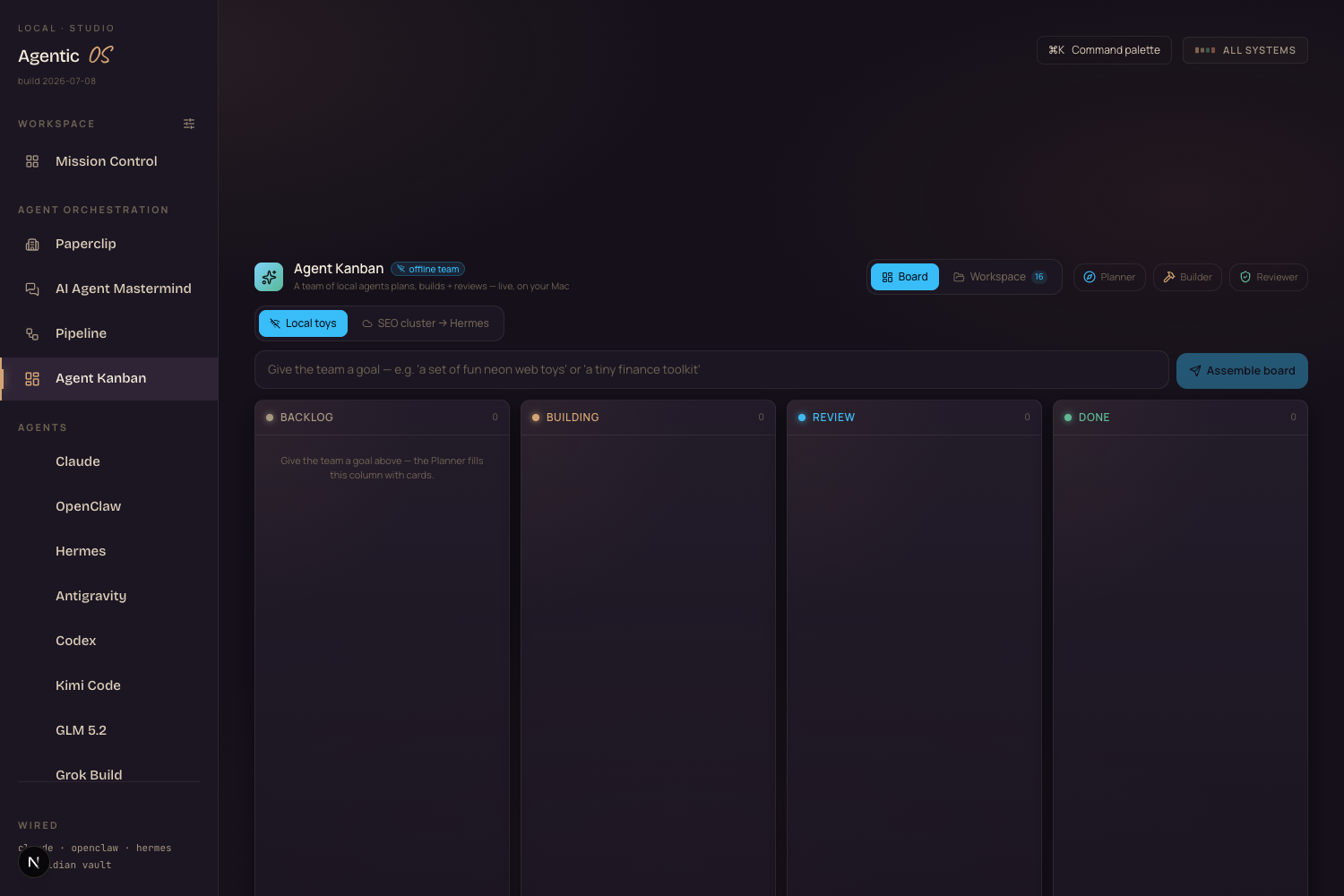Click the Builder hammer icon
Image resolution: width=1344 pixels, height=896 pixels.
click(x=1169, y=277)
